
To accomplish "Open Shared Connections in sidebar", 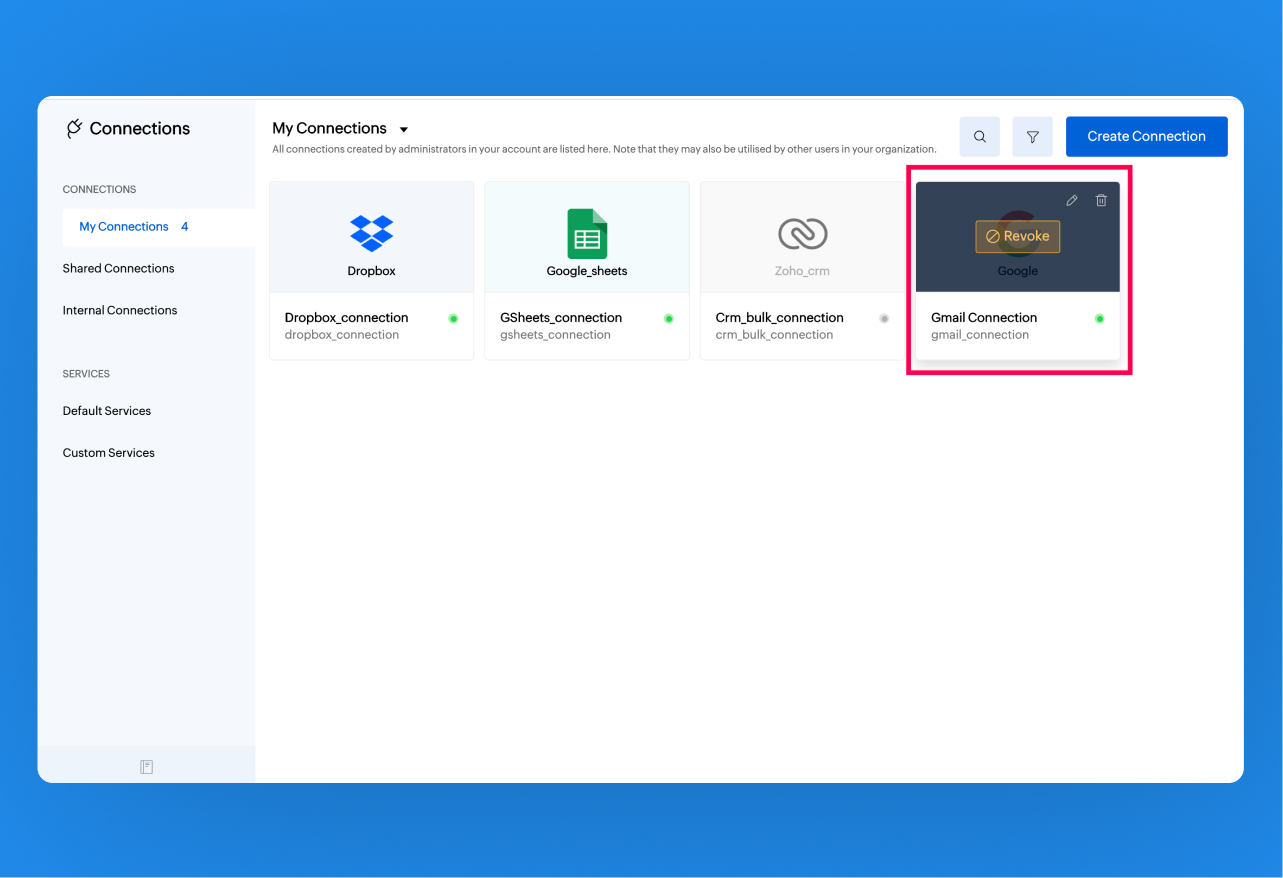I will tap(118, 268).
